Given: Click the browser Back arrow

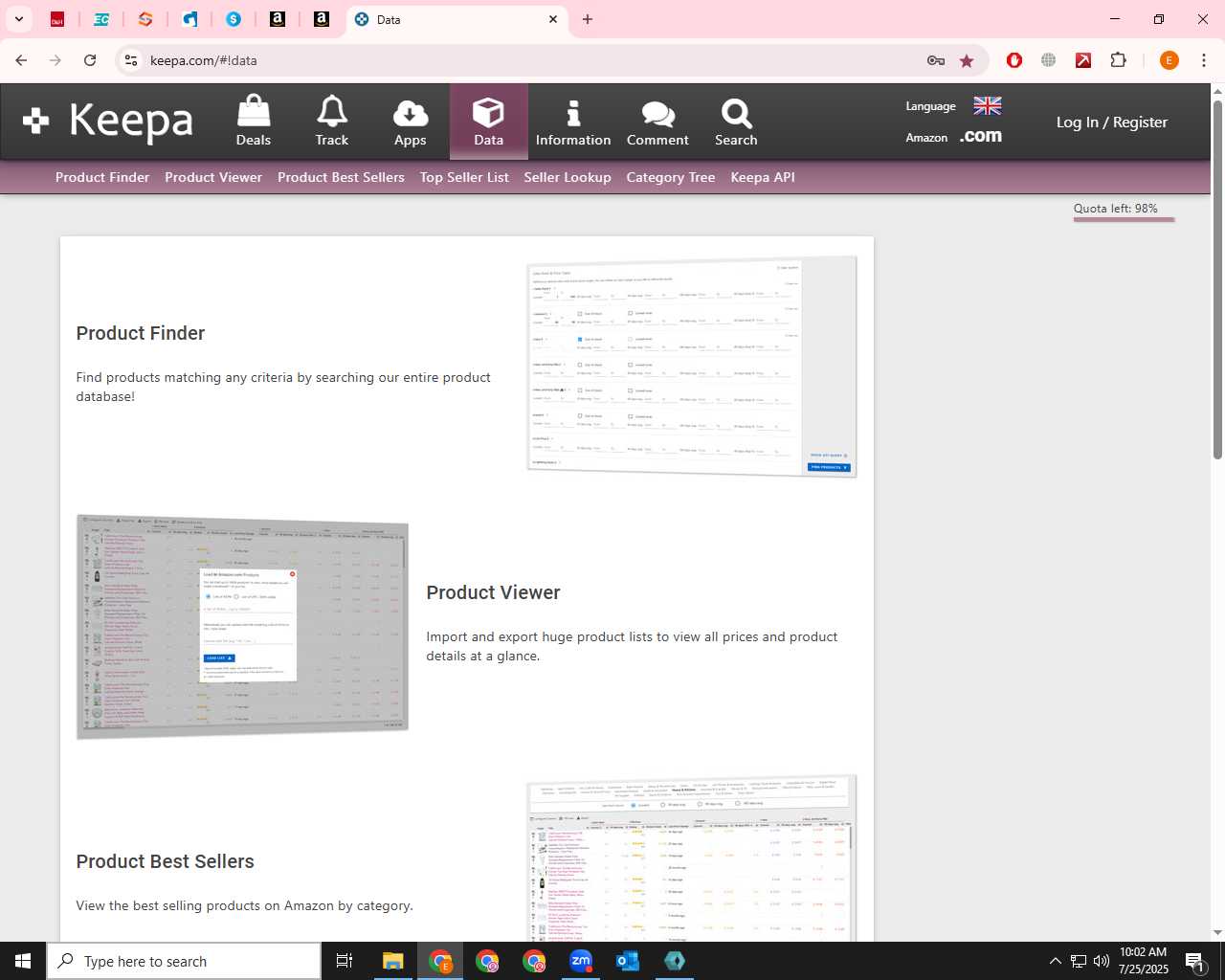Looking at the screenshot, I should click(x=21, y=60).
